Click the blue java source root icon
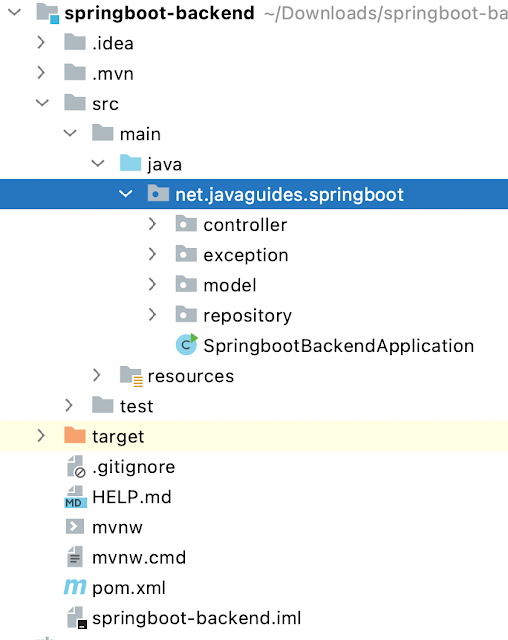The image size is (508, 640). (131, 163)
